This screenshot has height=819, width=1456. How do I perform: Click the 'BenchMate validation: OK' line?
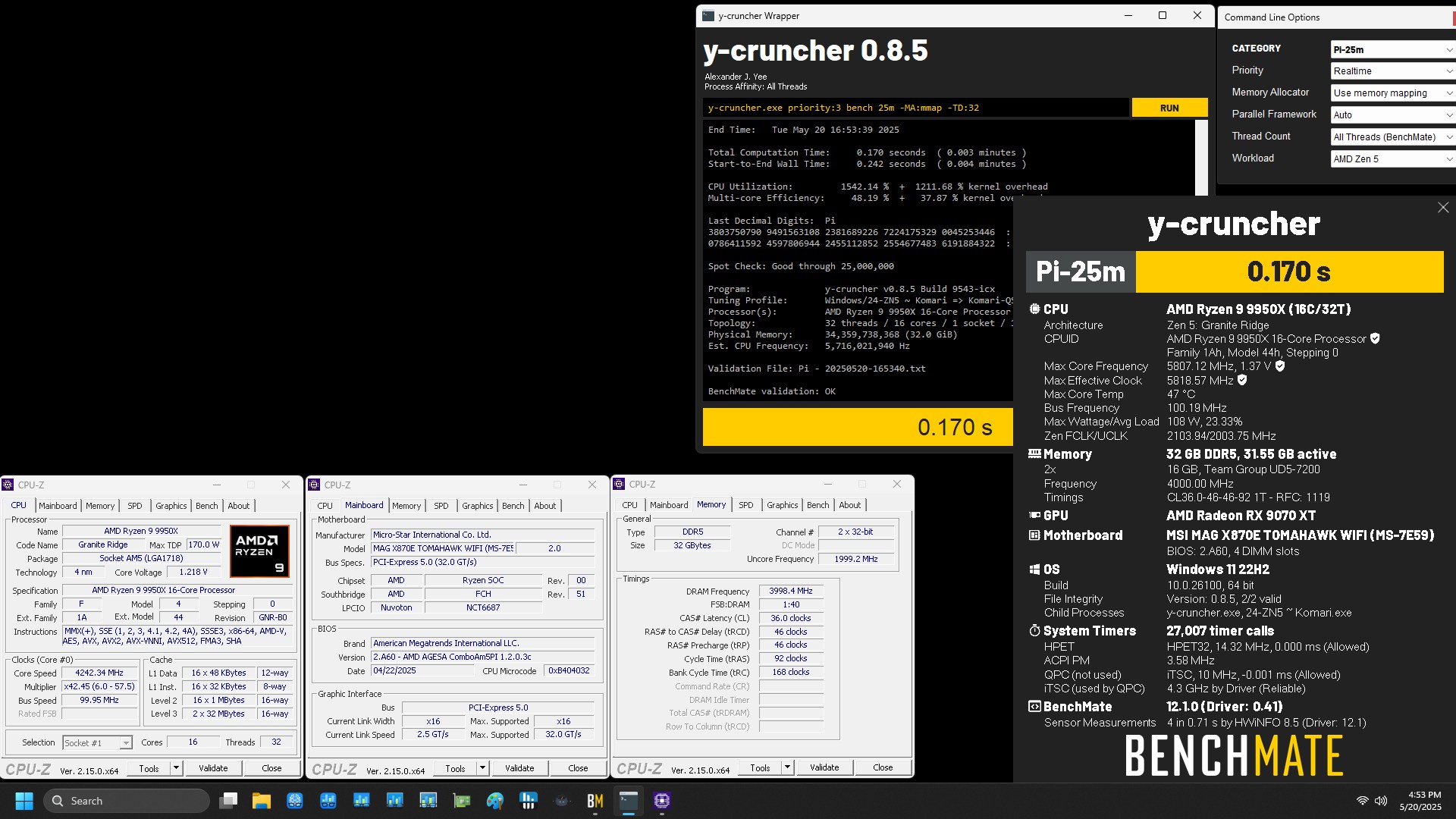(772, 391)
